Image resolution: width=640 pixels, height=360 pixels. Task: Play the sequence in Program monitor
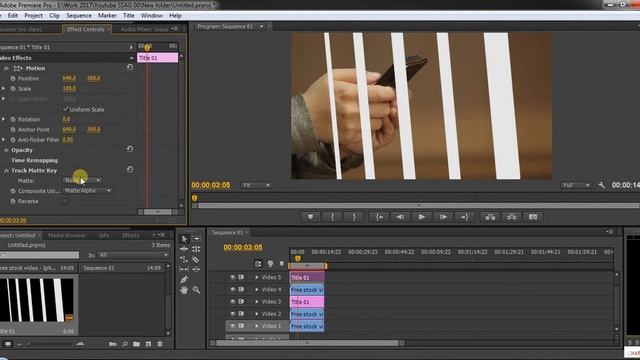click(x=422, y=217)
